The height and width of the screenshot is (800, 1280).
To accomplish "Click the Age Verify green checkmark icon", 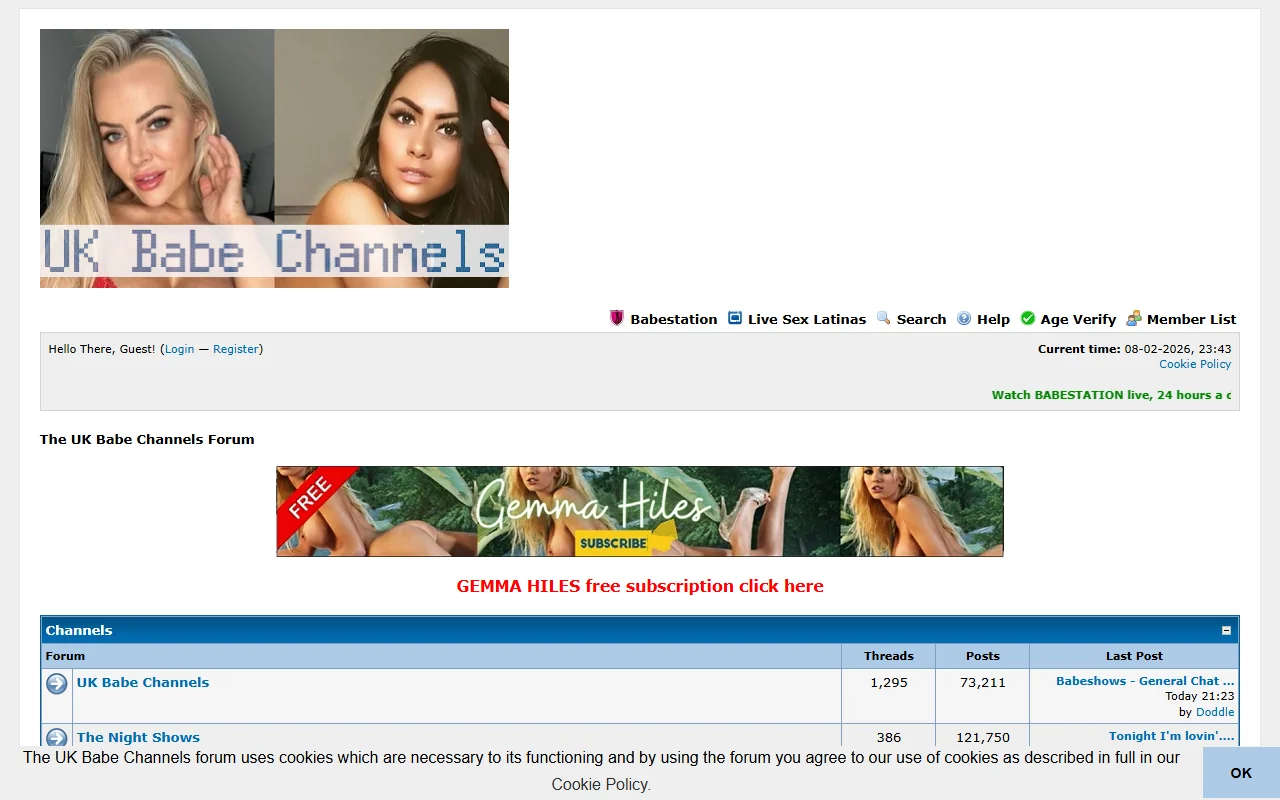I will [1027, 318].
